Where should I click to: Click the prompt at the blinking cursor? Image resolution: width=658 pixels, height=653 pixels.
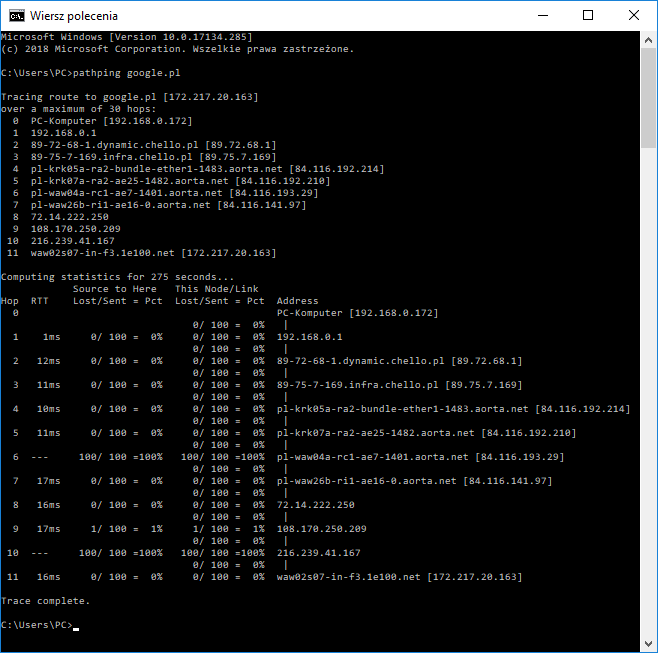[x=76, y=626]
